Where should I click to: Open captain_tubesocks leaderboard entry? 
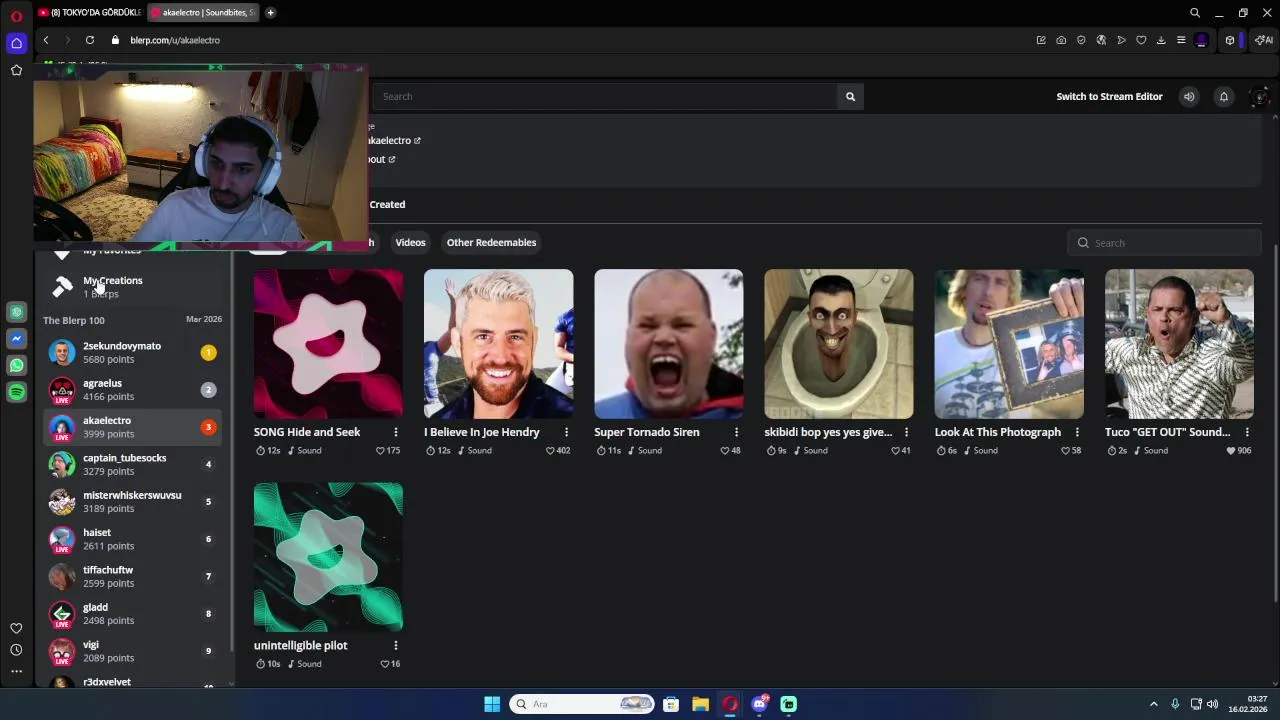132,464
